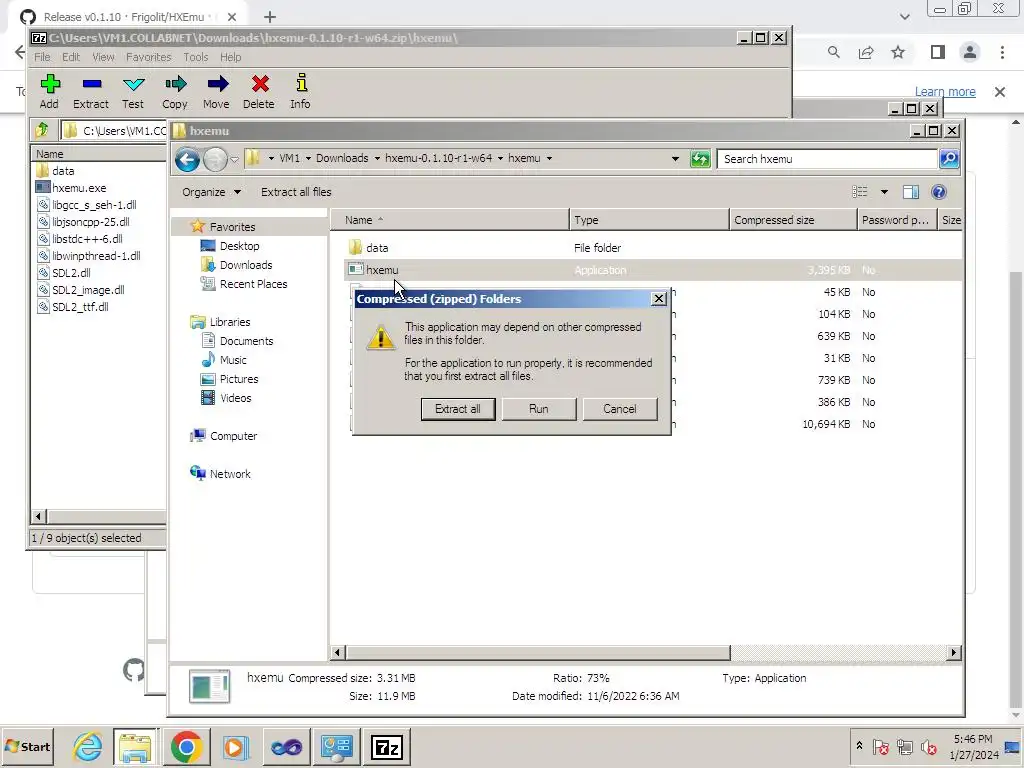
Task: Open the Favorites menu in 7-Zip
Action: (148, 57)
